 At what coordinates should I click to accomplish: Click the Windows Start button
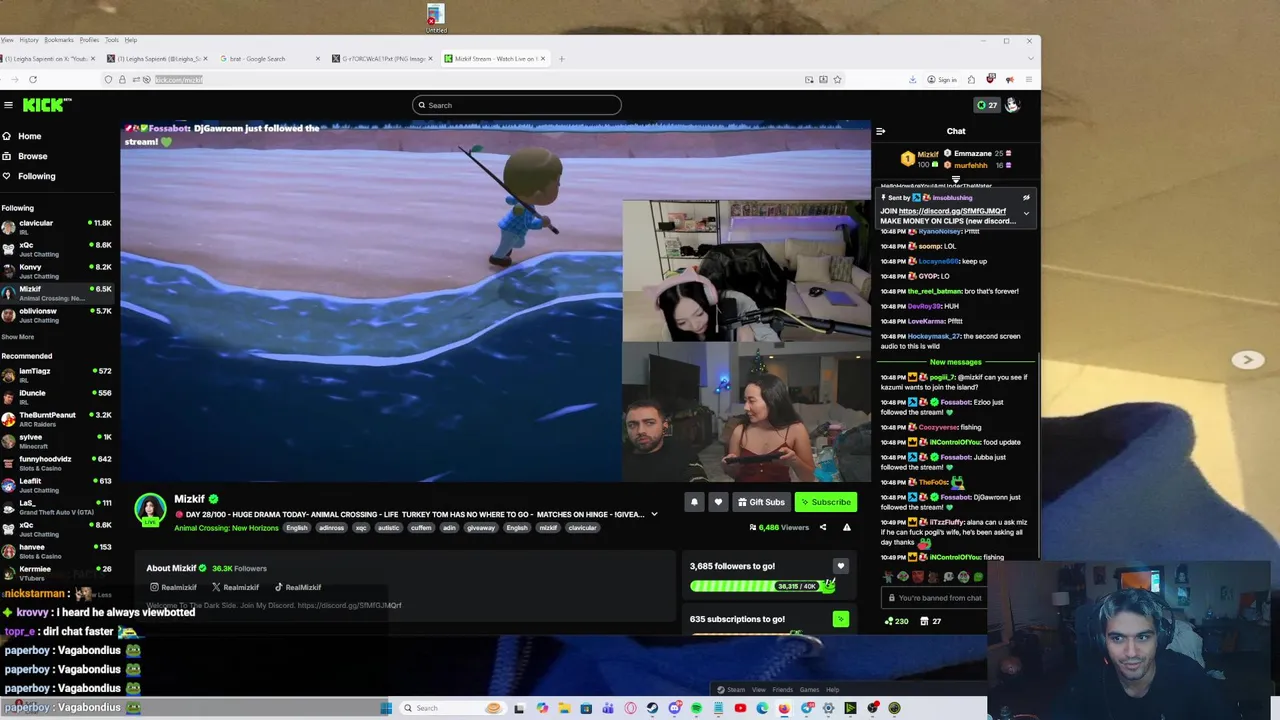[386, 708]
